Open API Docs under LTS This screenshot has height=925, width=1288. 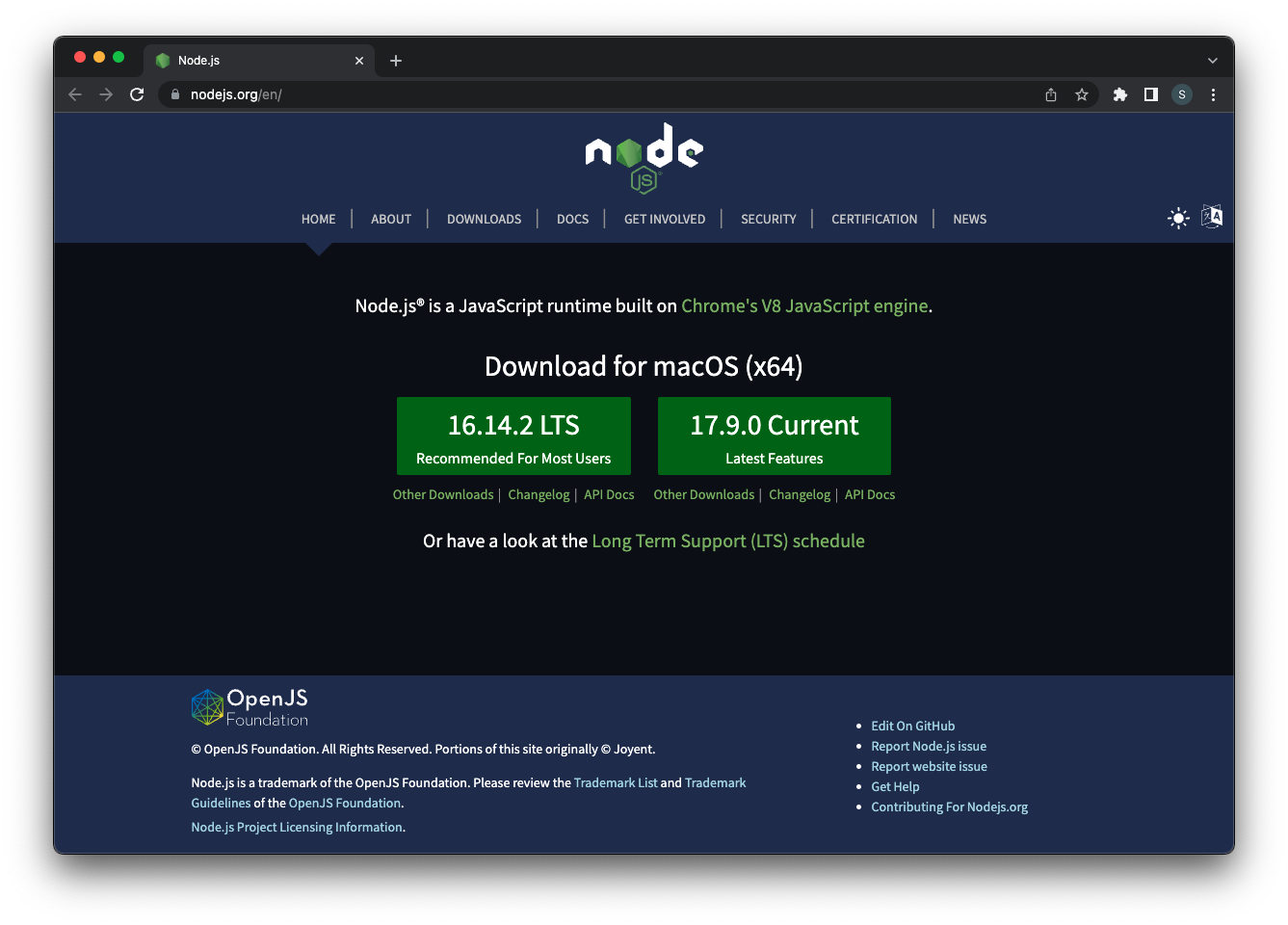609,494
